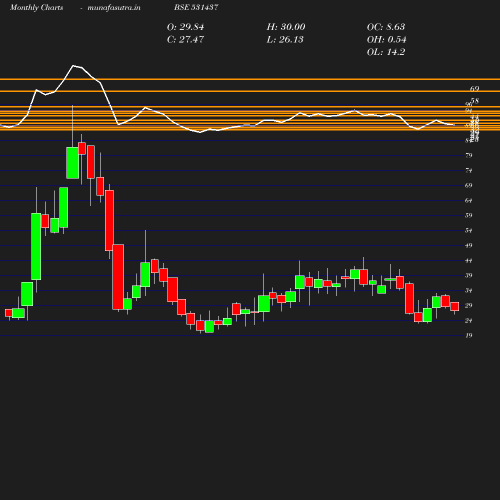Select the close value "C: 27.47"
The width and height of the screenshot is (500, 500).
pos(185,40)
